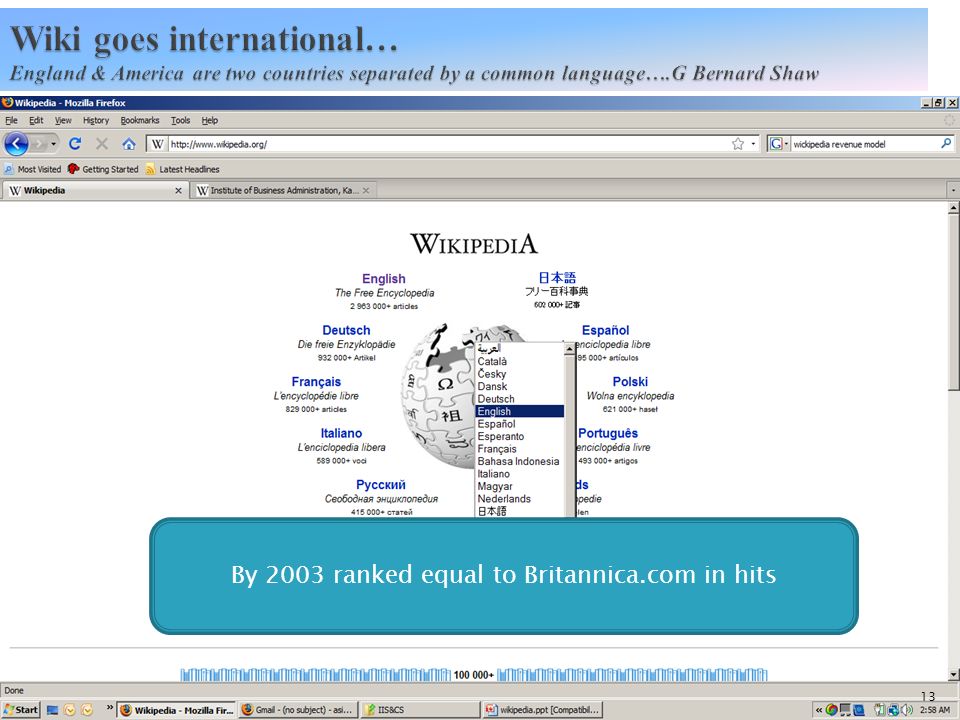Click page scrollbar down arrow

click(953, 675)
